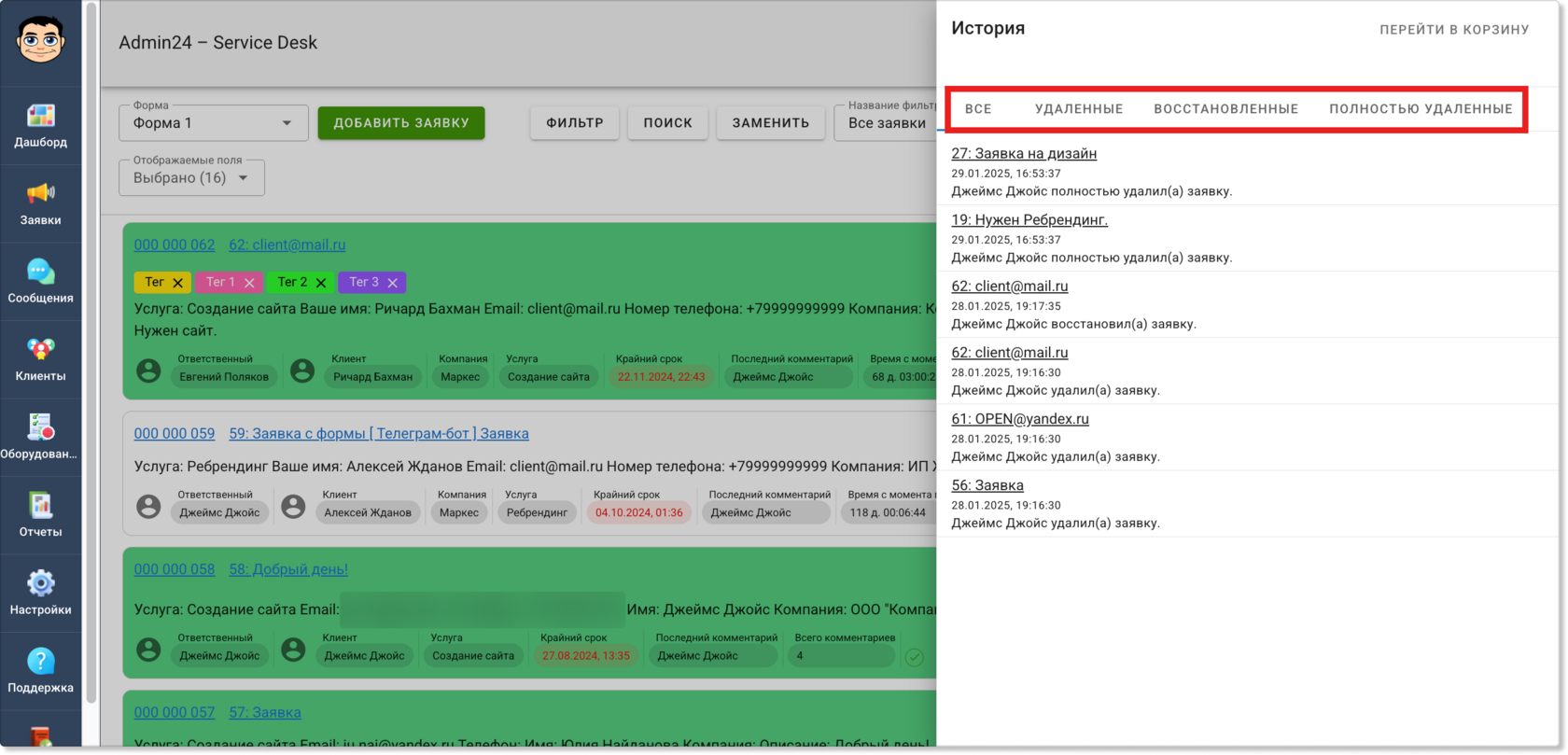Open Перейти в корзину link
The image size is (1568, 755).
tap(1454, 30)
